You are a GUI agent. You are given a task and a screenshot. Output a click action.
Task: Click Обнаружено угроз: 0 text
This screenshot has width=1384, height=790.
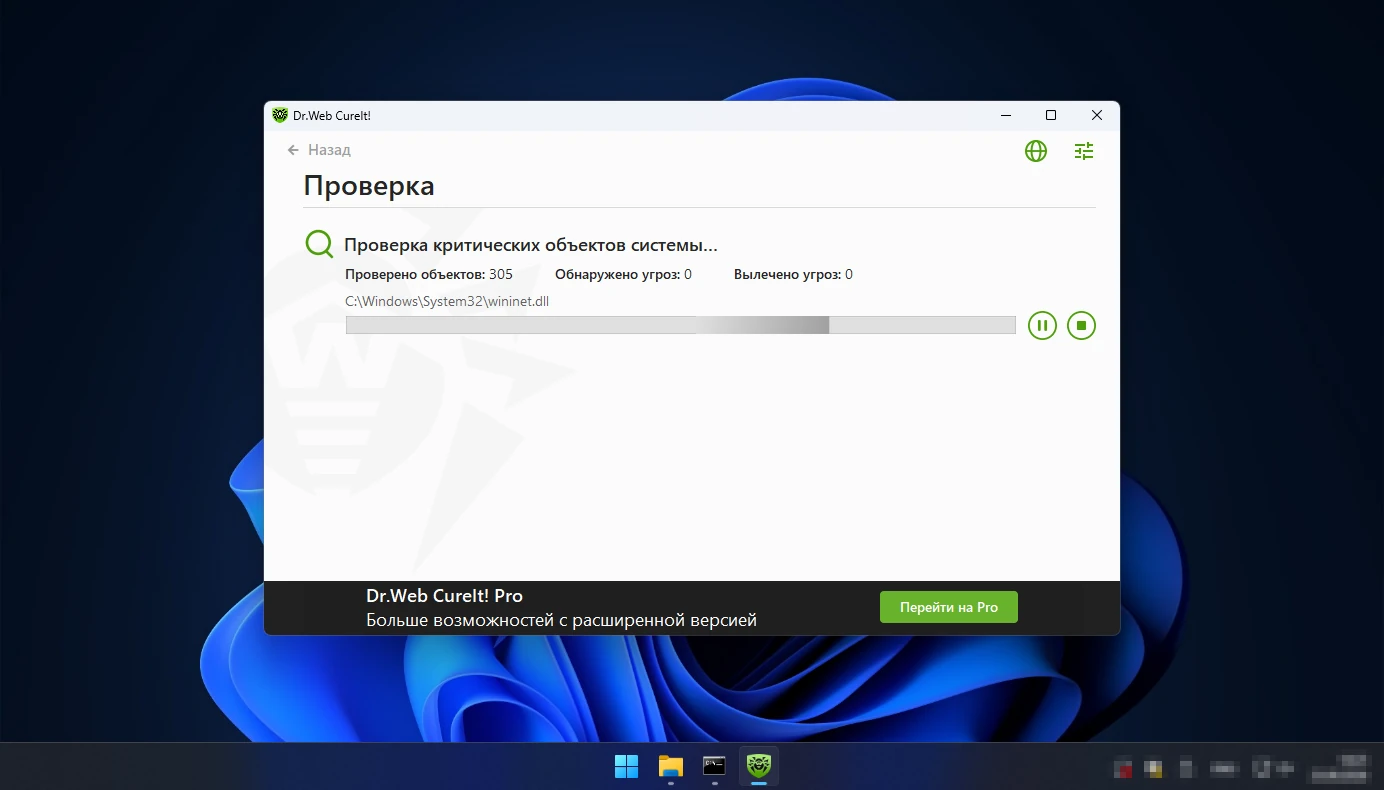(x=623, y=274)
